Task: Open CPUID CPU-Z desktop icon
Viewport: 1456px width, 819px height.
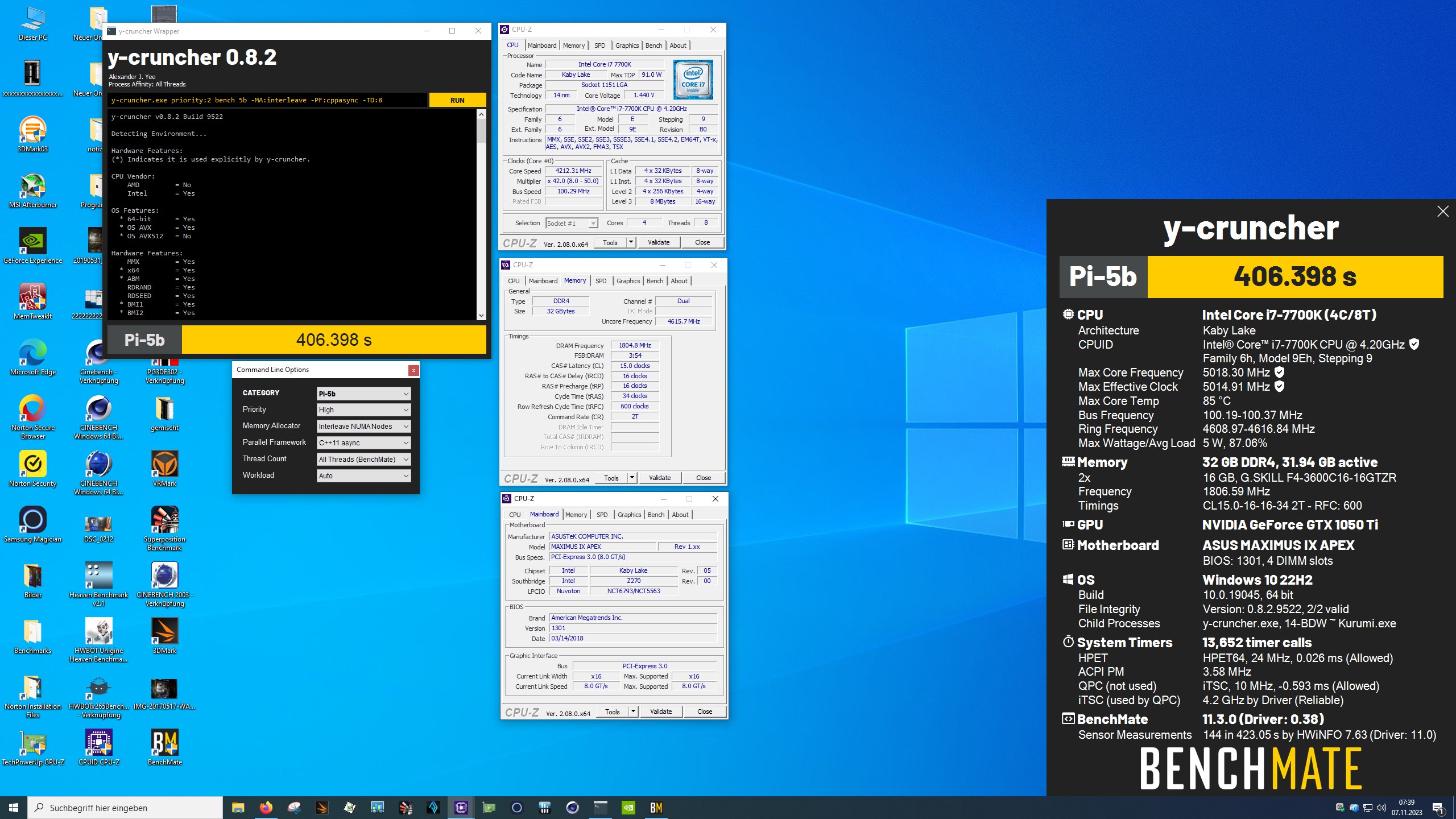Action: (x=98, y=747)
